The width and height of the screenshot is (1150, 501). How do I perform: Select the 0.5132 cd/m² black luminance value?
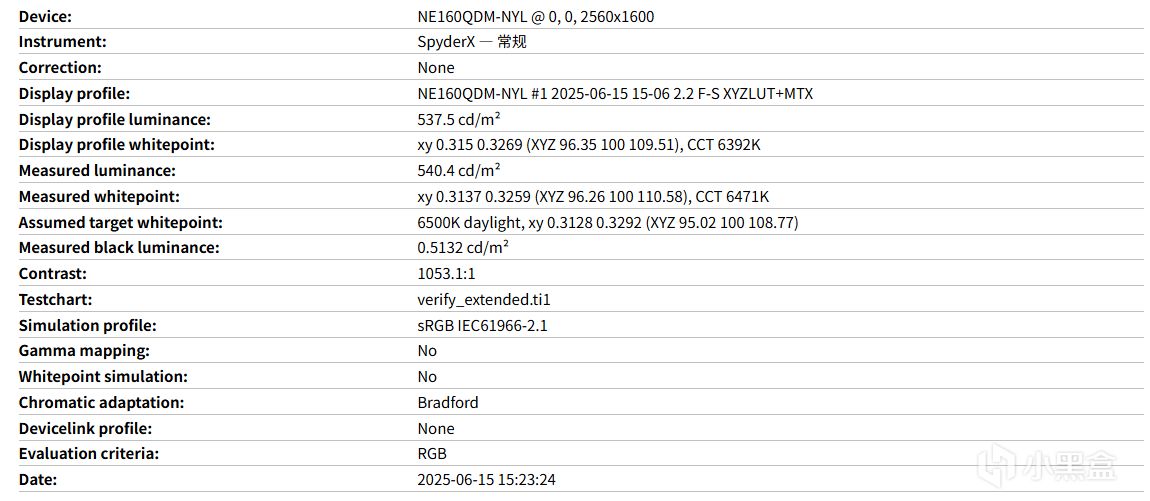point(463,248)
